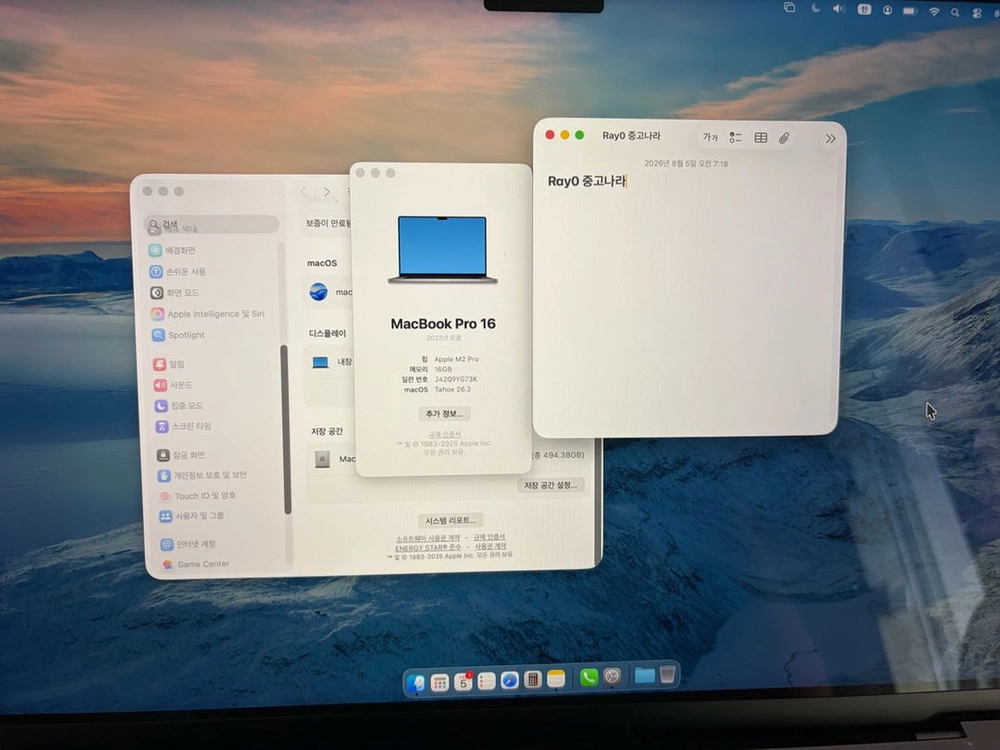Insert a table in Notes toolbar
Viewport: 1000px width, 750px height.
pos(760,137)
